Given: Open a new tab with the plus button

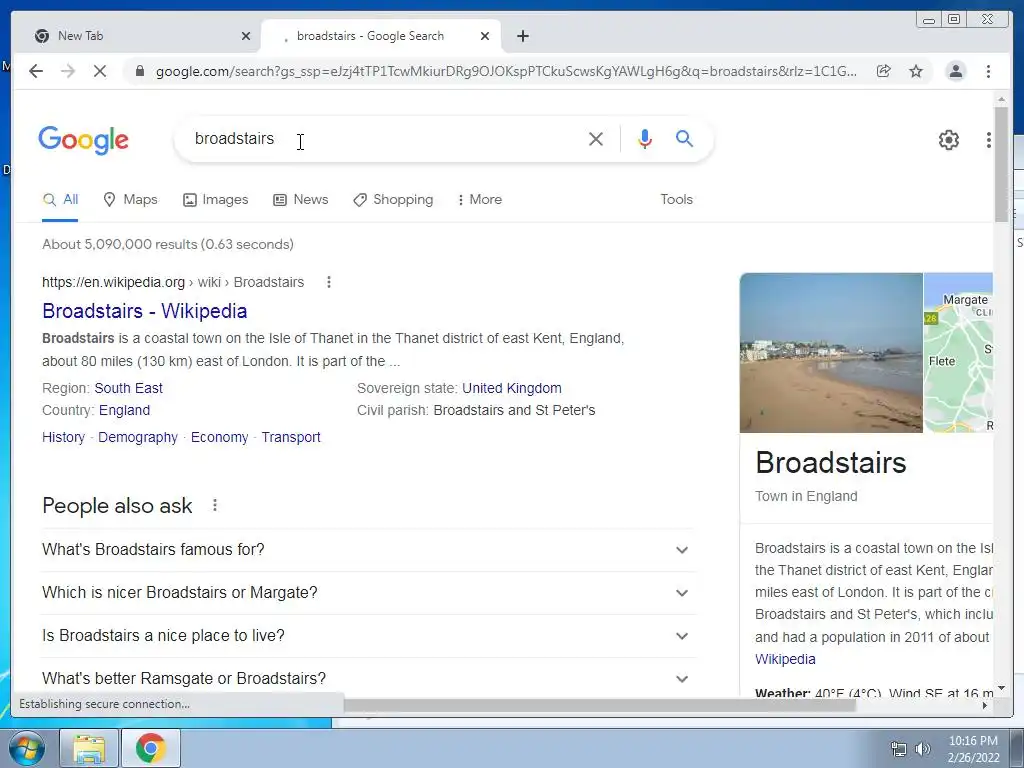Looking at the screenshot, I should point(522,36).
